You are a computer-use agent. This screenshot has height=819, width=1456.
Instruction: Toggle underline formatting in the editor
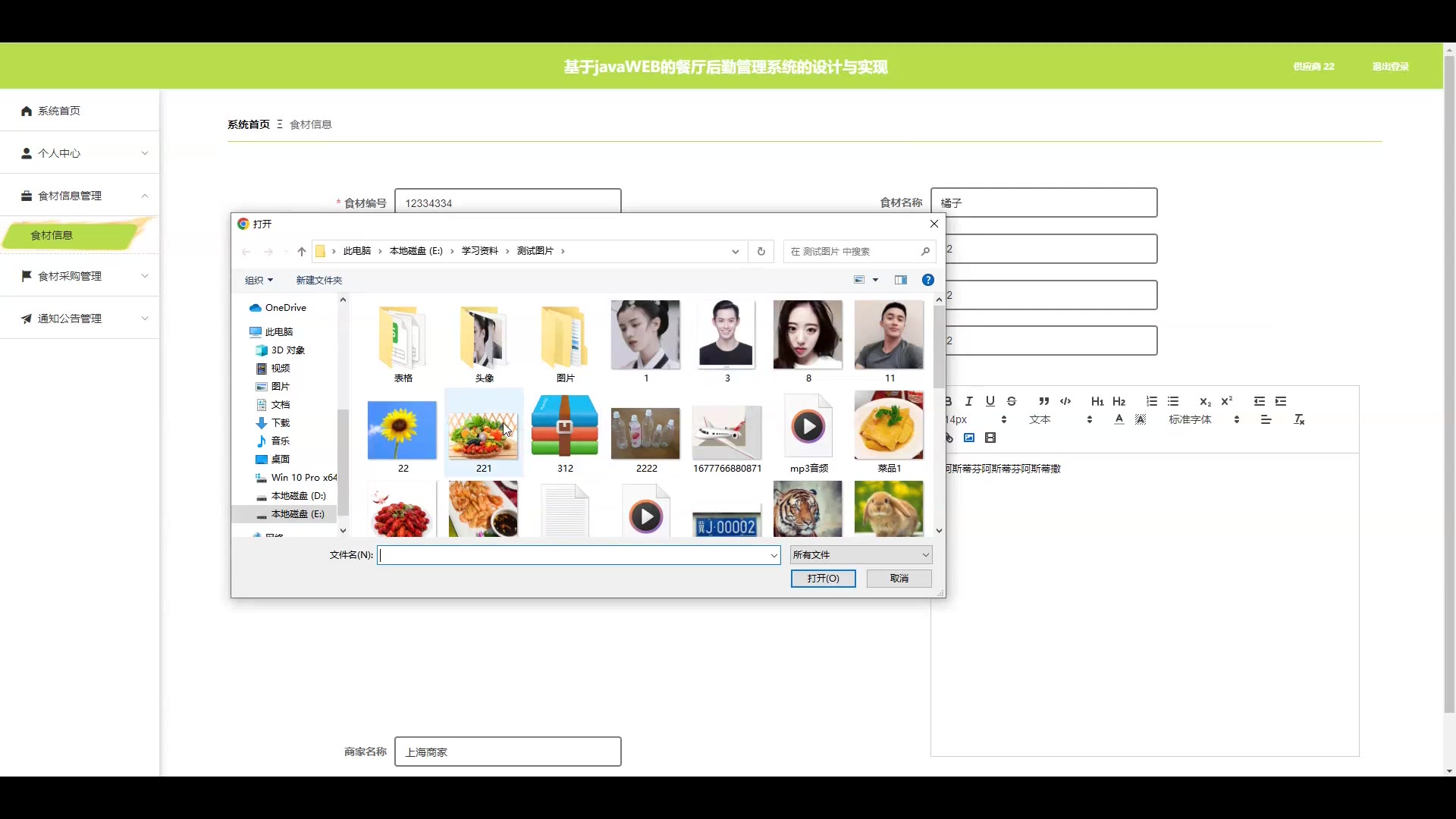point(990,401)
